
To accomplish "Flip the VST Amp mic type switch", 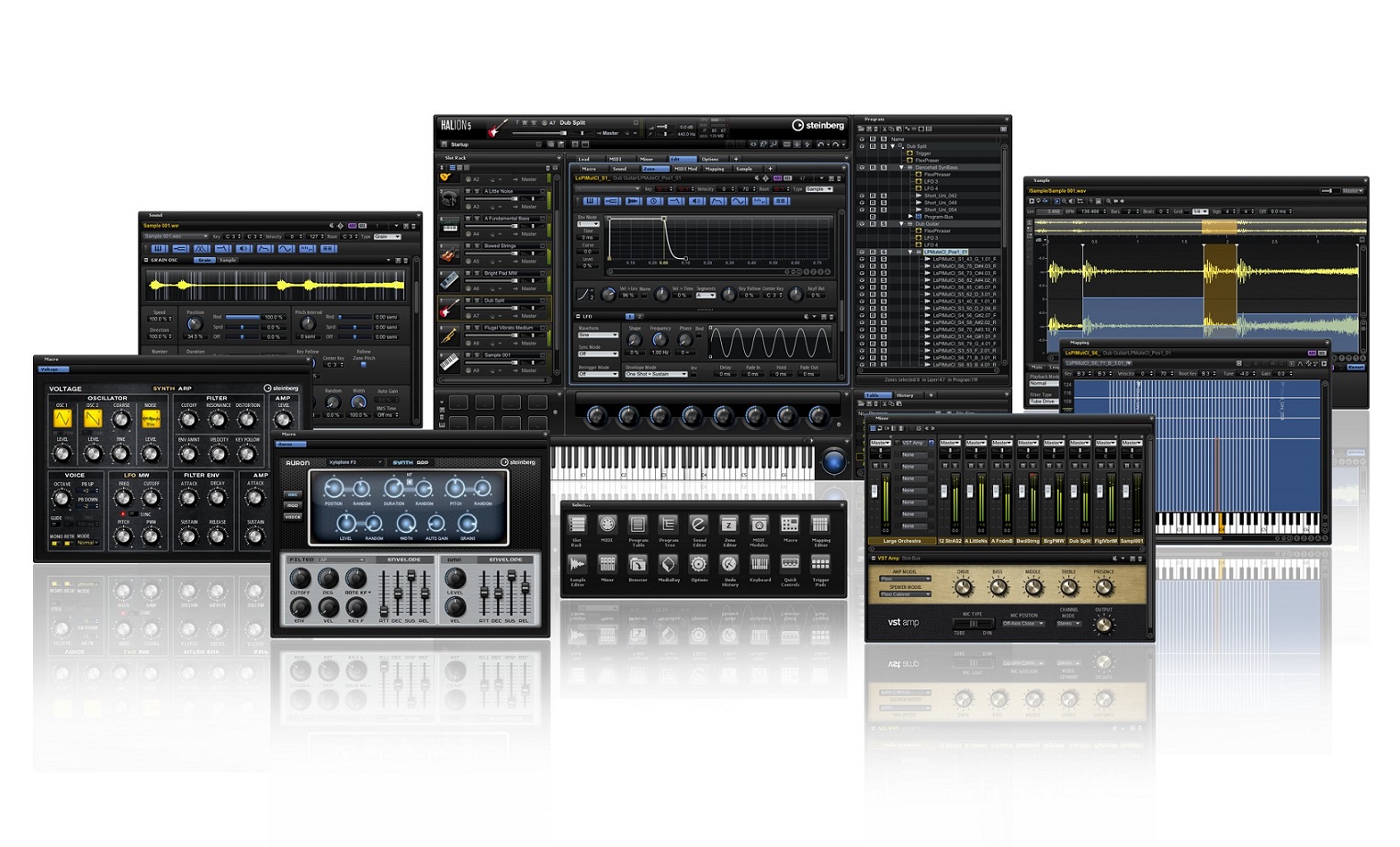I will [973, 624].
